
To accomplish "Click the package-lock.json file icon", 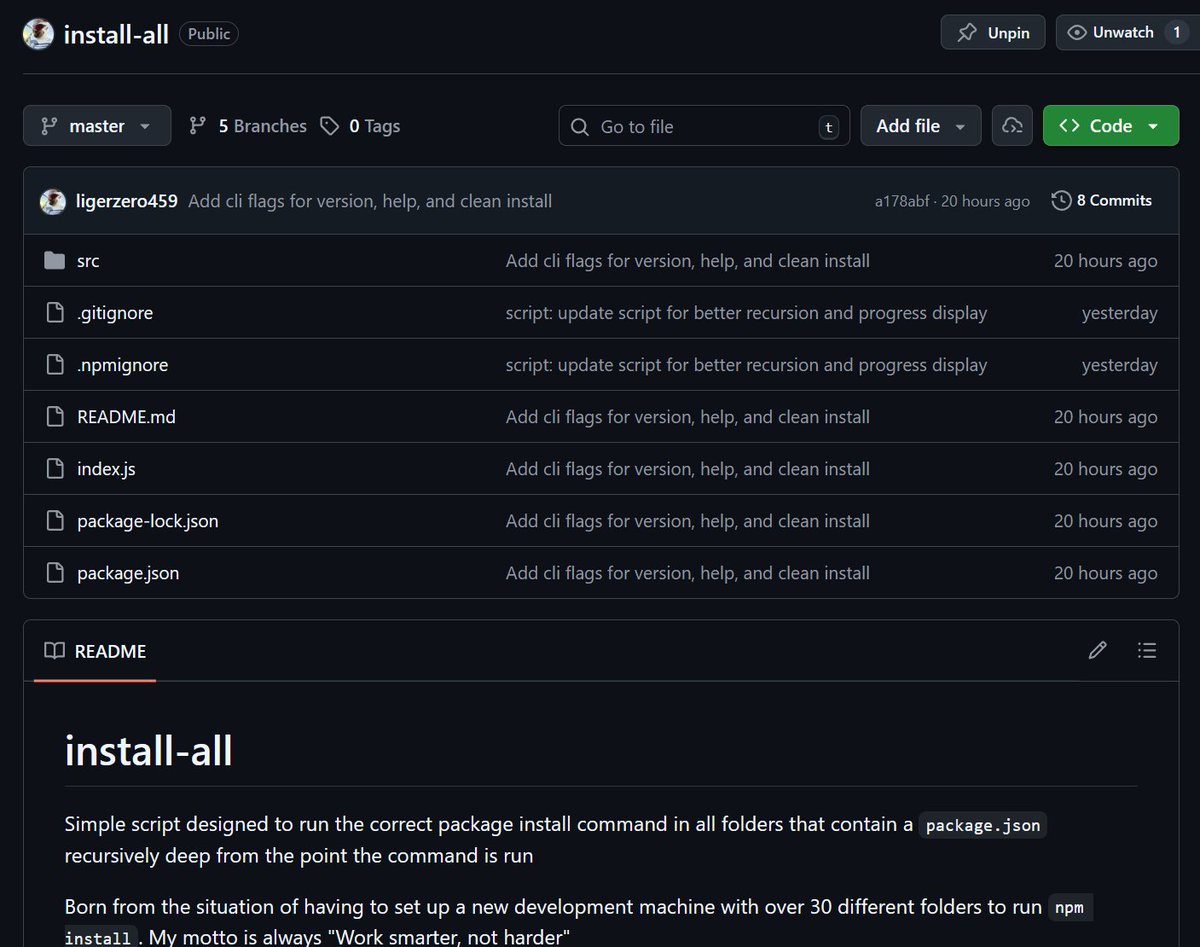I will tap(54, 521).
